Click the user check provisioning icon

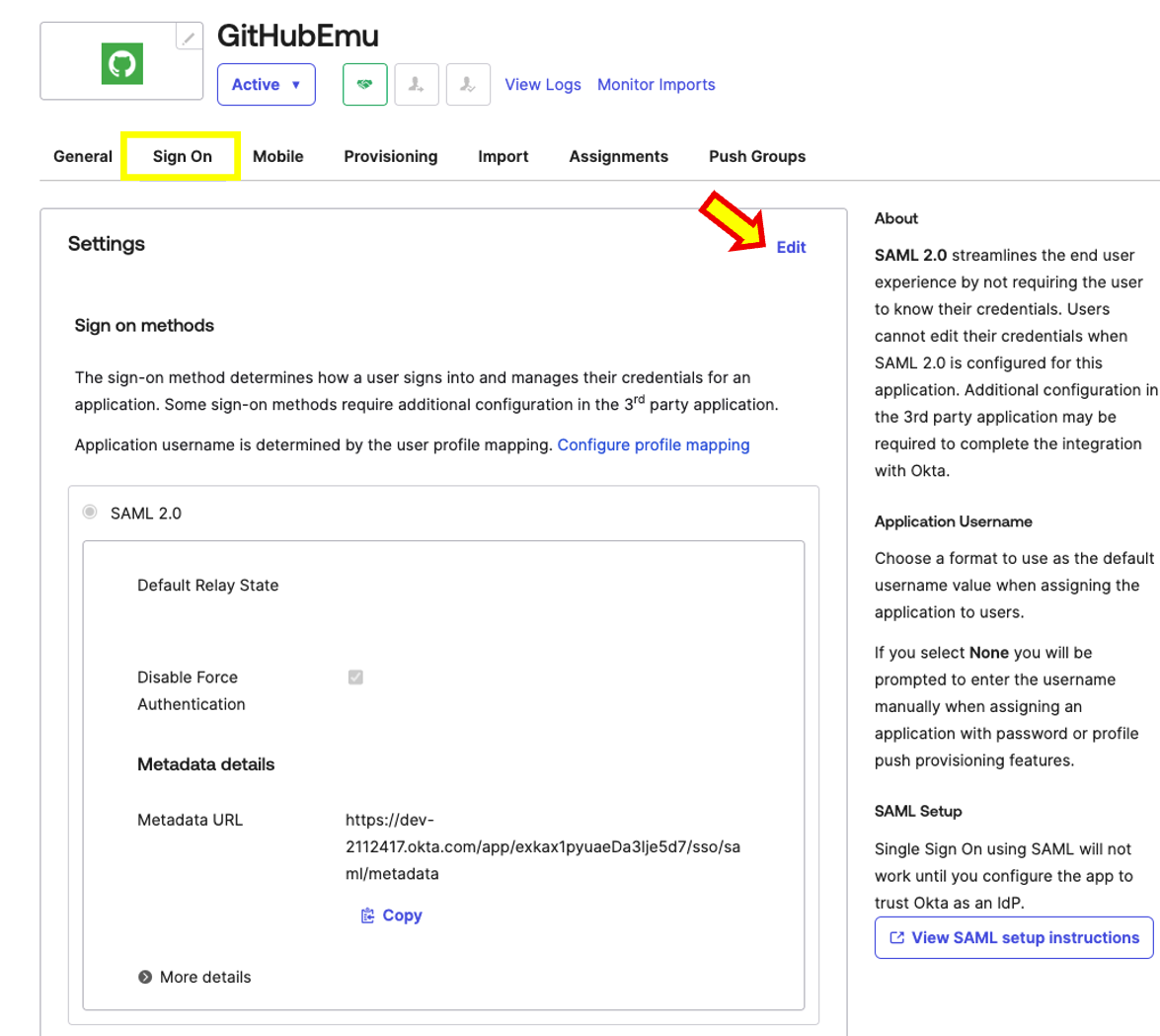click(468, 84)
